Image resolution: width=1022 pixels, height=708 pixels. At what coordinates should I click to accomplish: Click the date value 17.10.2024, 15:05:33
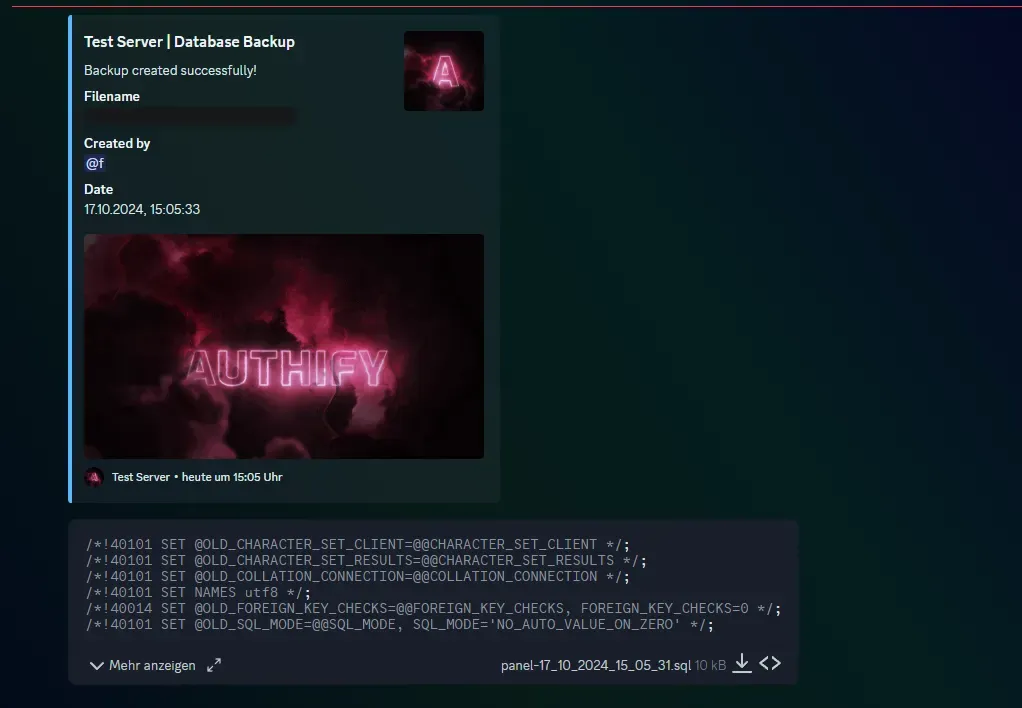(142, 209)
